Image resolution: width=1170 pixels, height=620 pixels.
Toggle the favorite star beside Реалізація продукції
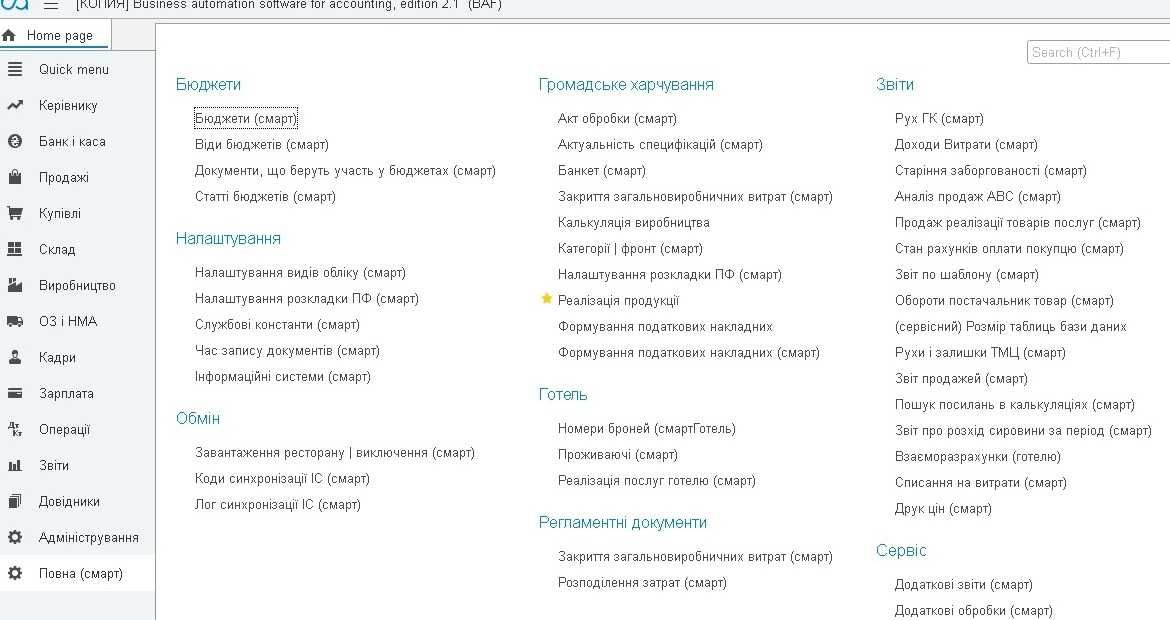546,299
